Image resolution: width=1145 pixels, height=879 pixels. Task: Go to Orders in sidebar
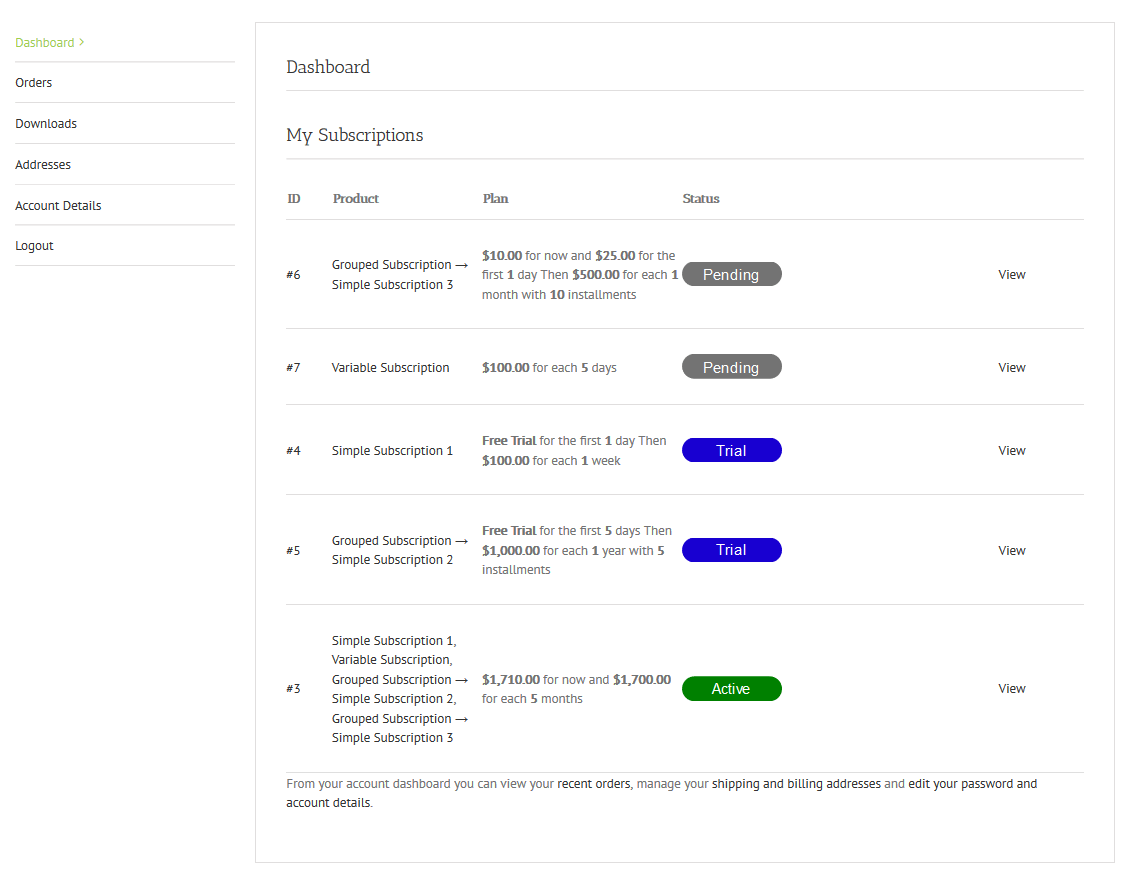pyautogui.click(x=34, y=82)
